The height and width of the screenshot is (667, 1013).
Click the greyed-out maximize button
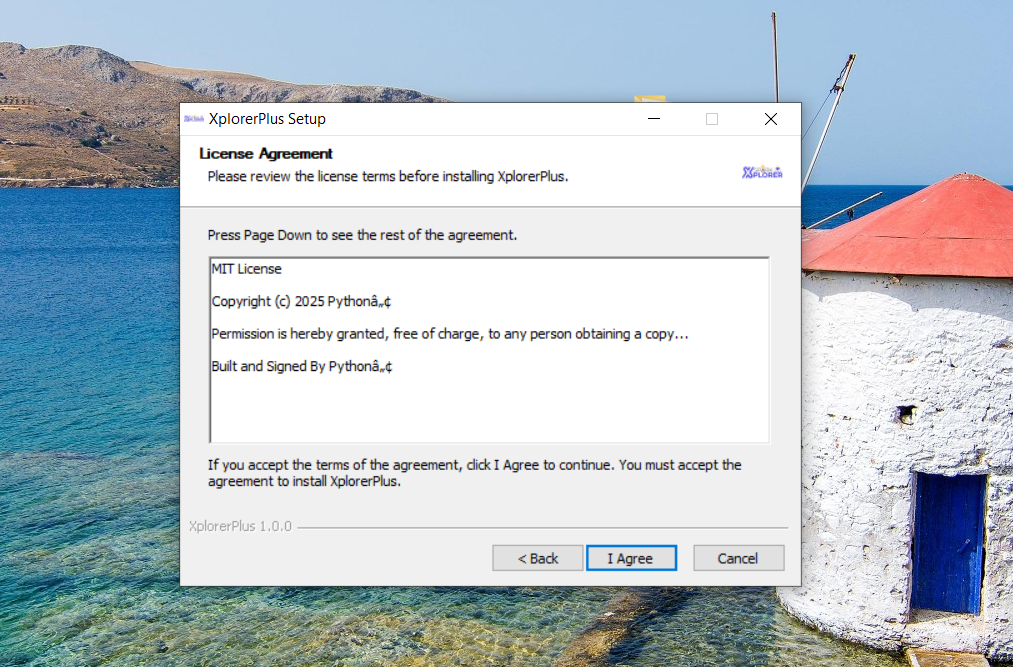712,119
